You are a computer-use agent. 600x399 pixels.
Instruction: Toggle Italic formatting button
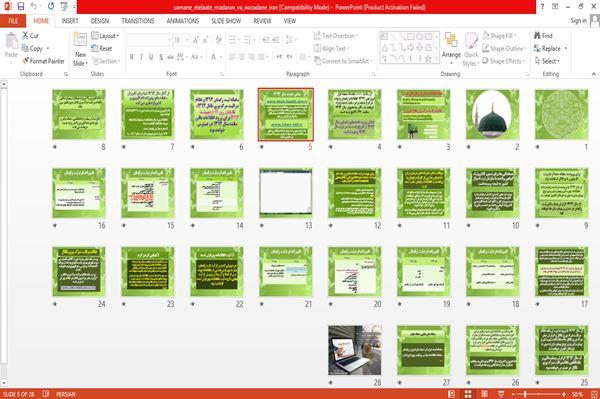pos(141,57)
